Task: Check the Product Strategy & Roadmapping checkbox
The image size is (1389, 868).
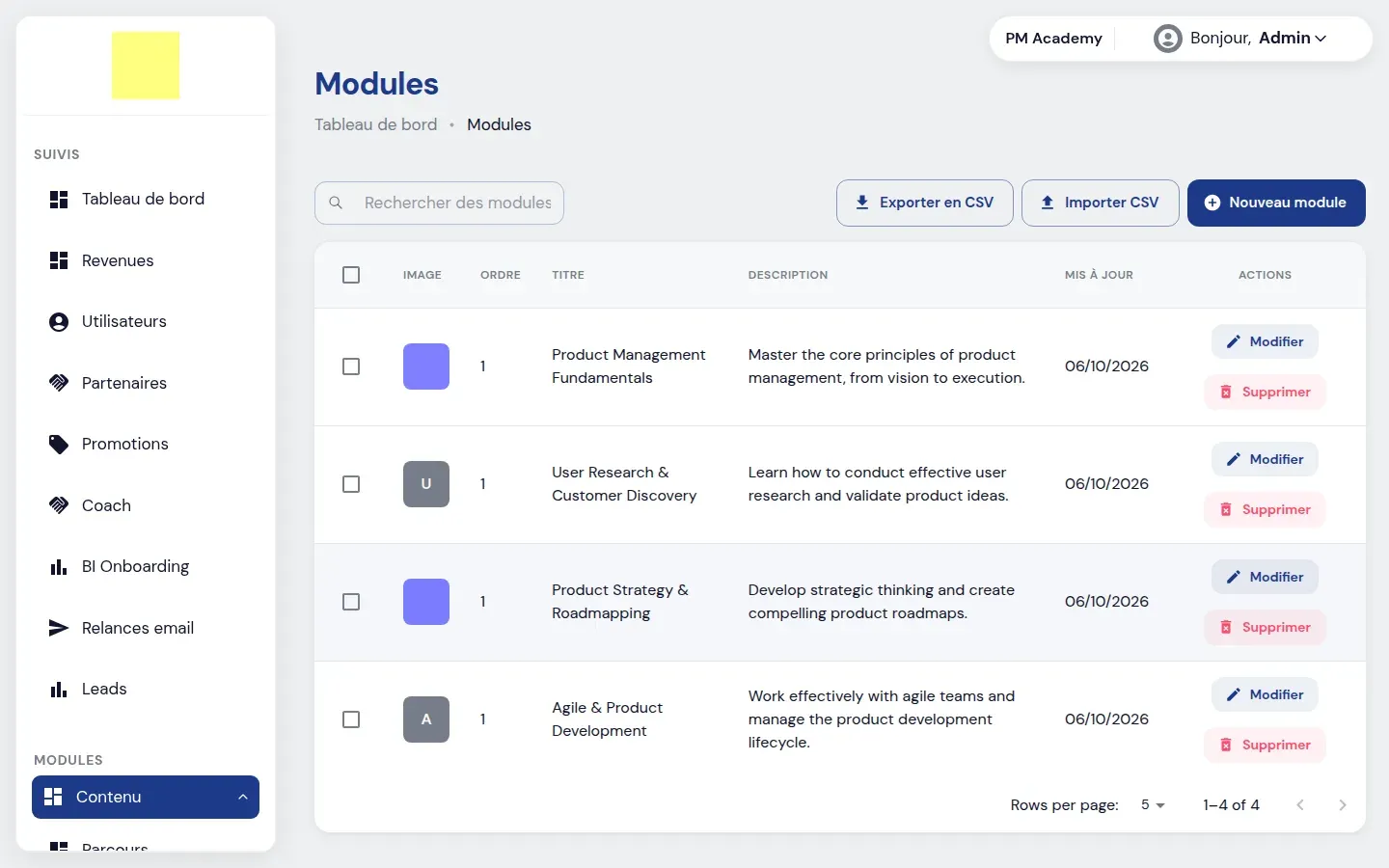Action: pyautogui.click(x=351, y=602)
